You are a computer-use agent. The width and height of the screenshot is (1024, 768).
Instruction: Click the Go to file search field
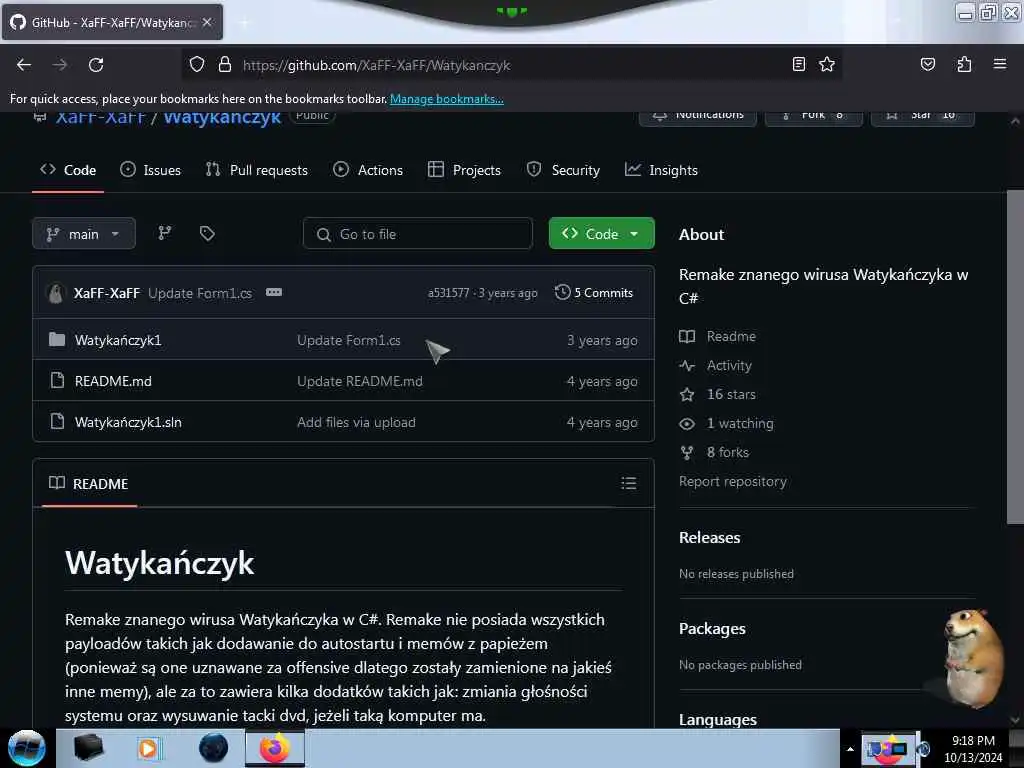pos(418,234)
